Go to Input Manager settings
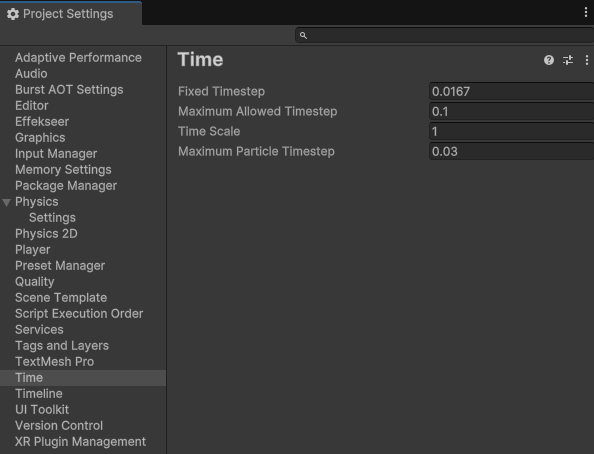This screenshot has width=594, height=454. (56, 153)
